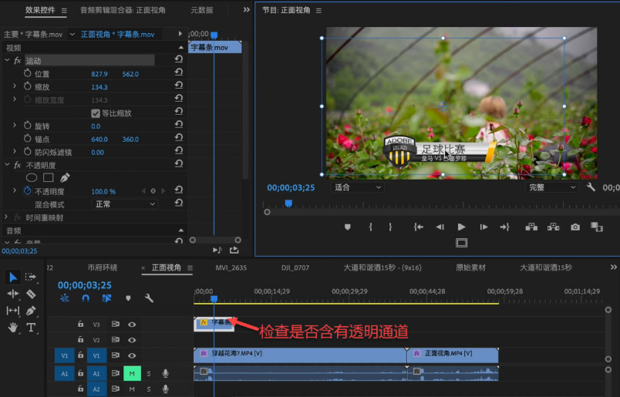Expand Time Remapping 时间重映射

click(x=6, y=217)
